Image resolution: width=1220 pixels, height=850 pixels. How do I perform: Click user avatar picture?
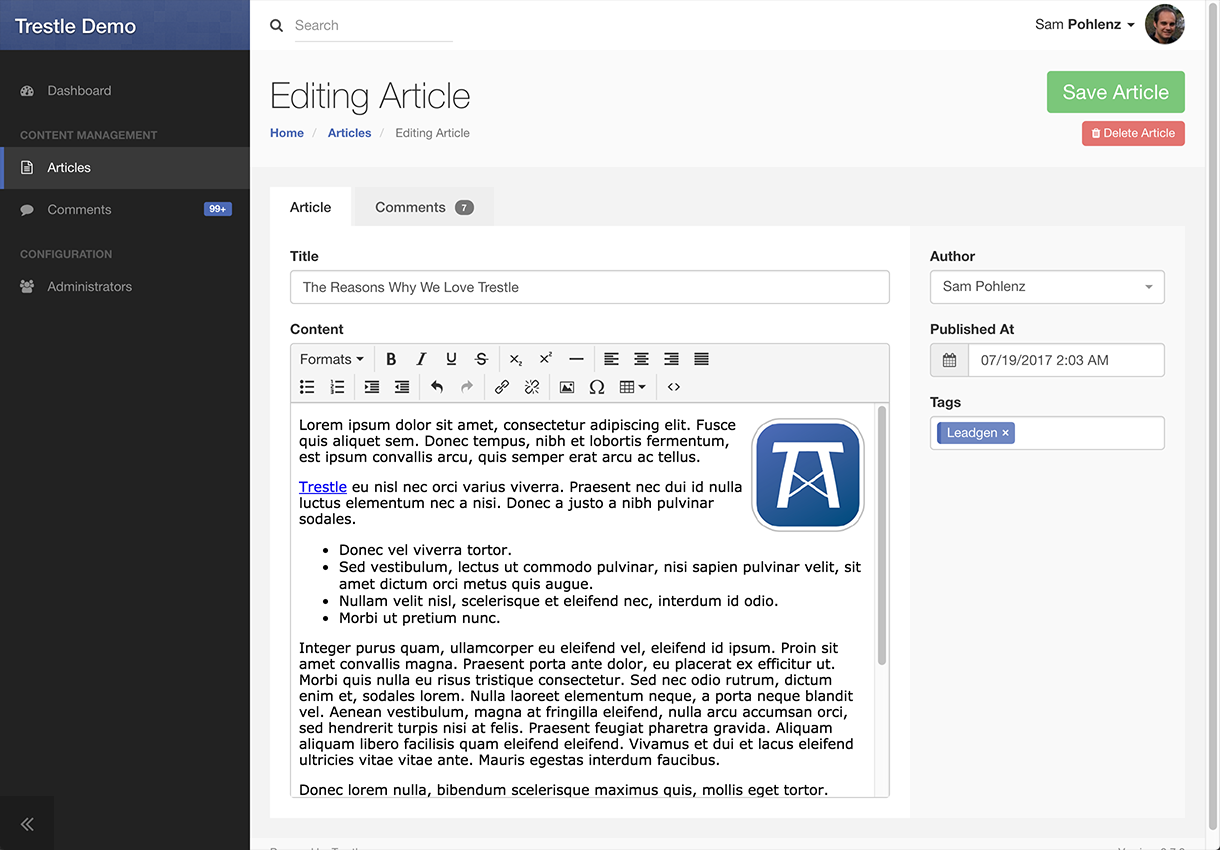(x=1165, y=24)
